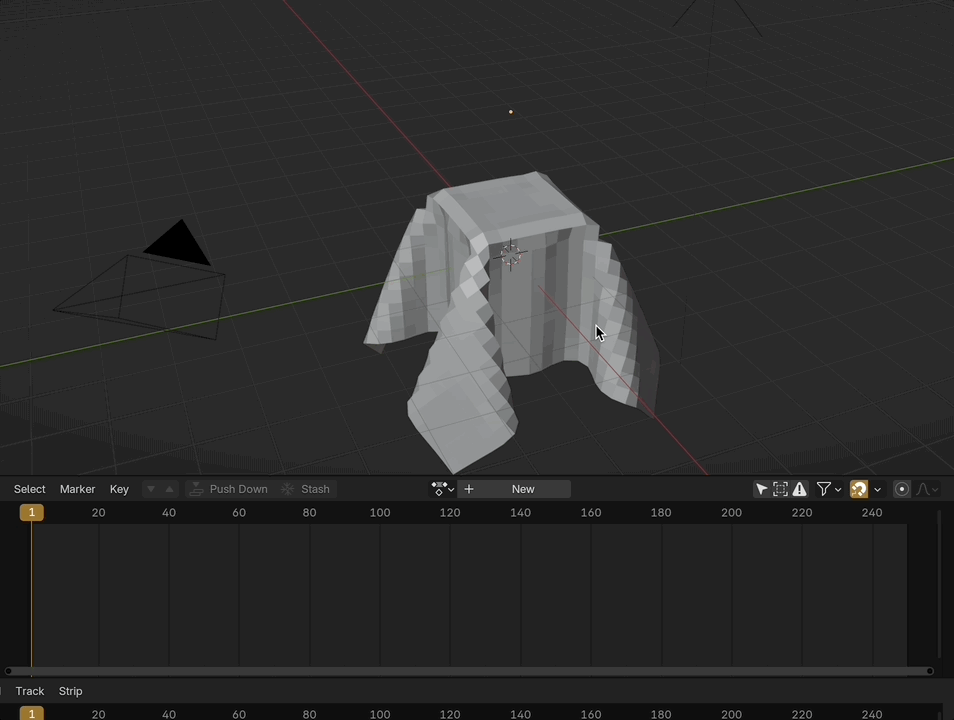The width and height of the screenshot is (954, 720).
Task: Click the vertical scrollbar of the action editor
Action: click(939, 584)
